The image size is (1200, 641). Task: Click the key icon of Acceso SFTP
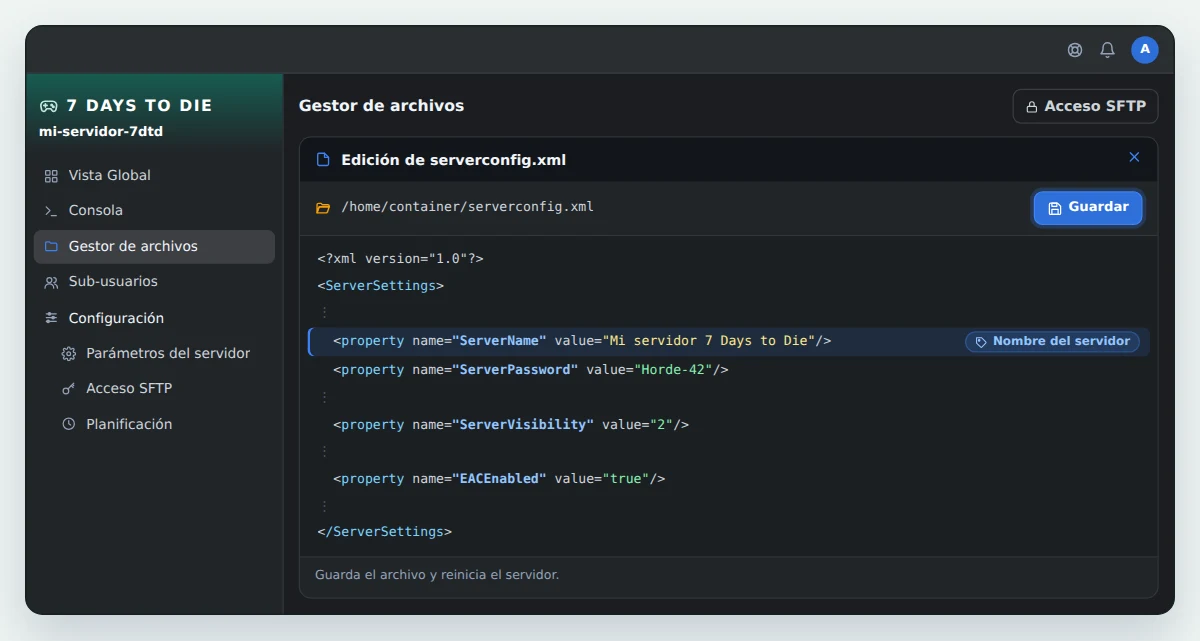(x=69, y=389)
